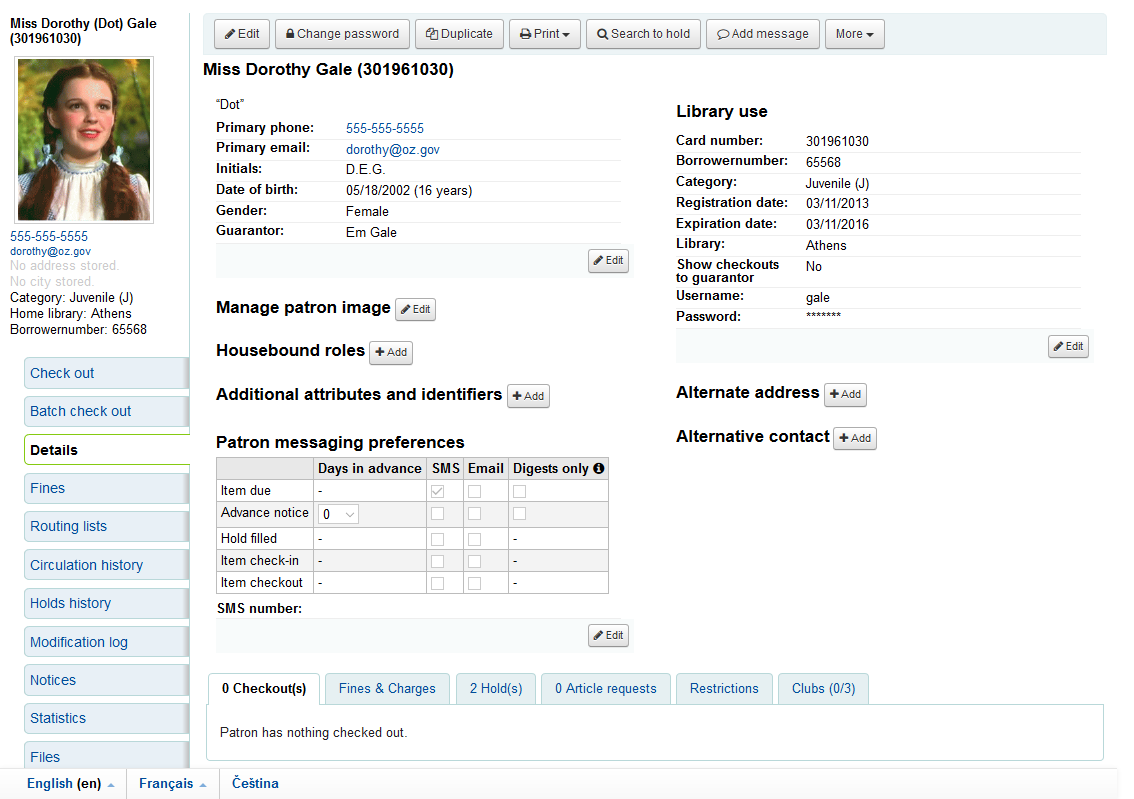Open Circulation history in the sidebar

tap(86, 565)
